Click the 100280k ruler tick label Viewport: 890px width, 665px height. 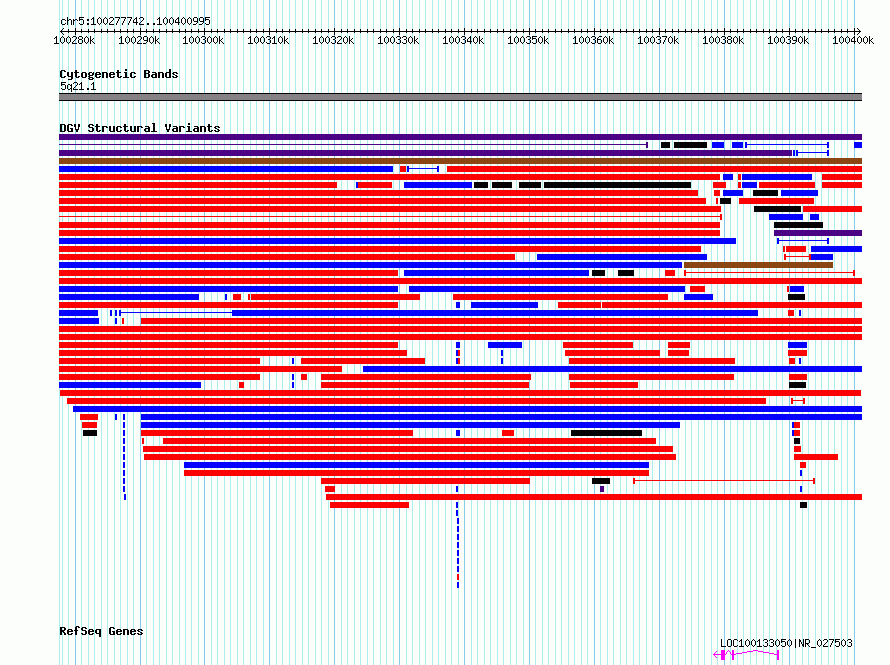point(74,40)
